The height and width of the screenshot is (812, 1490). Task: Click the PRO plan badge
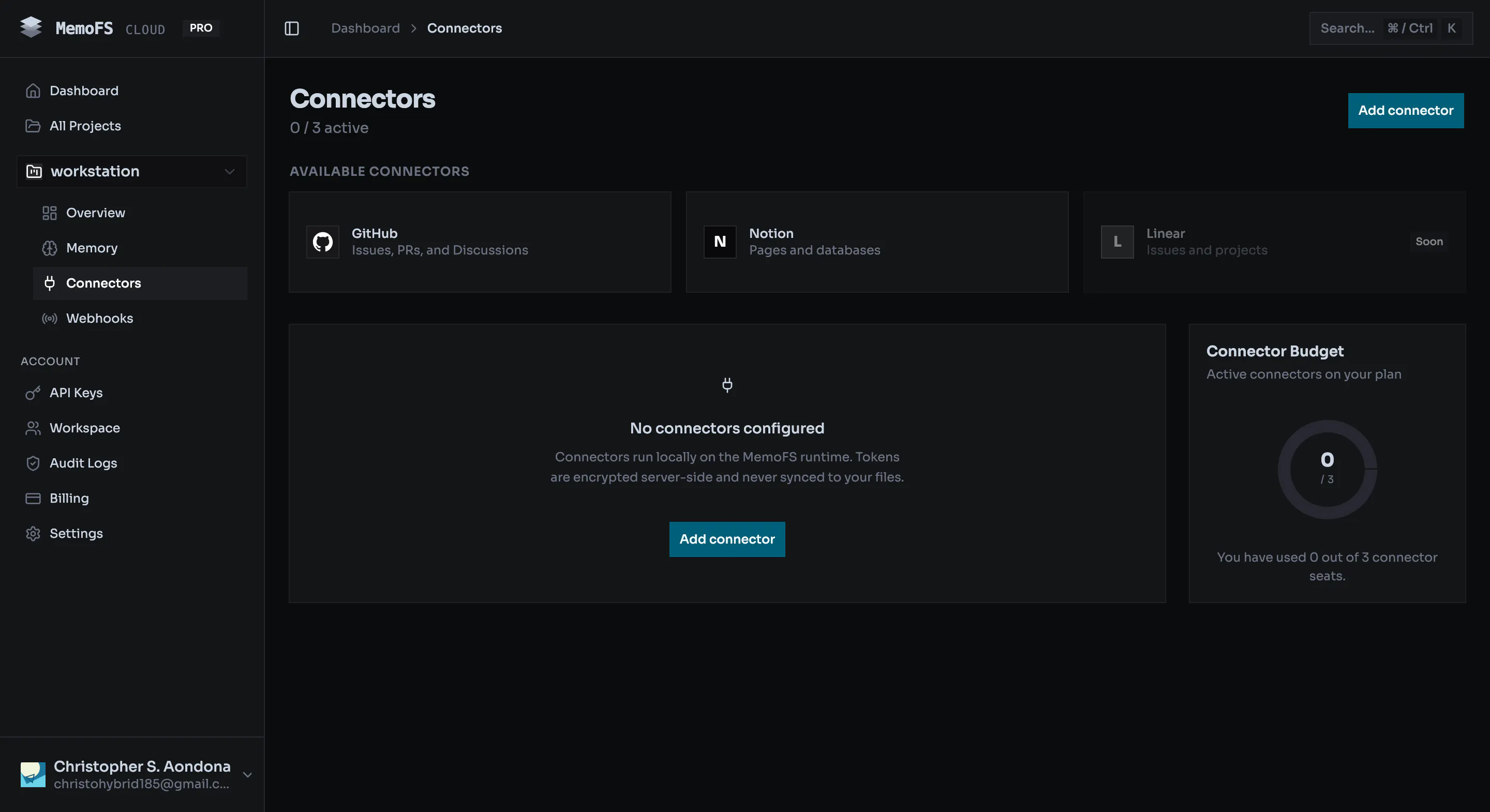pos(201,28)
